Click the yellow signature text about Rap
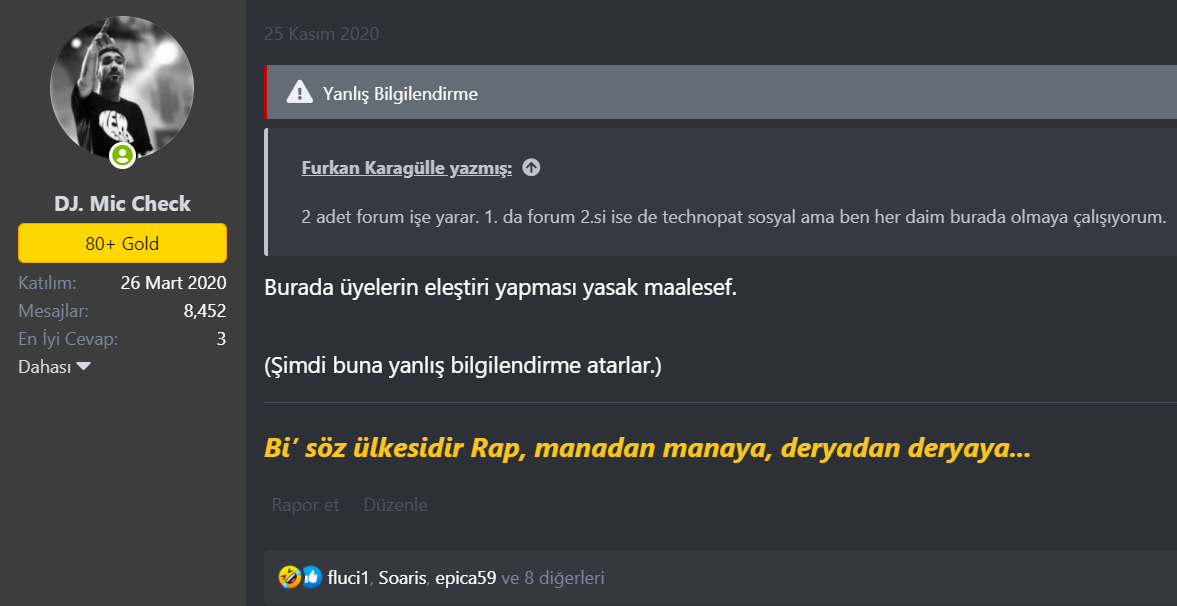Screen dimensions: 1177x606 (647, 448)
